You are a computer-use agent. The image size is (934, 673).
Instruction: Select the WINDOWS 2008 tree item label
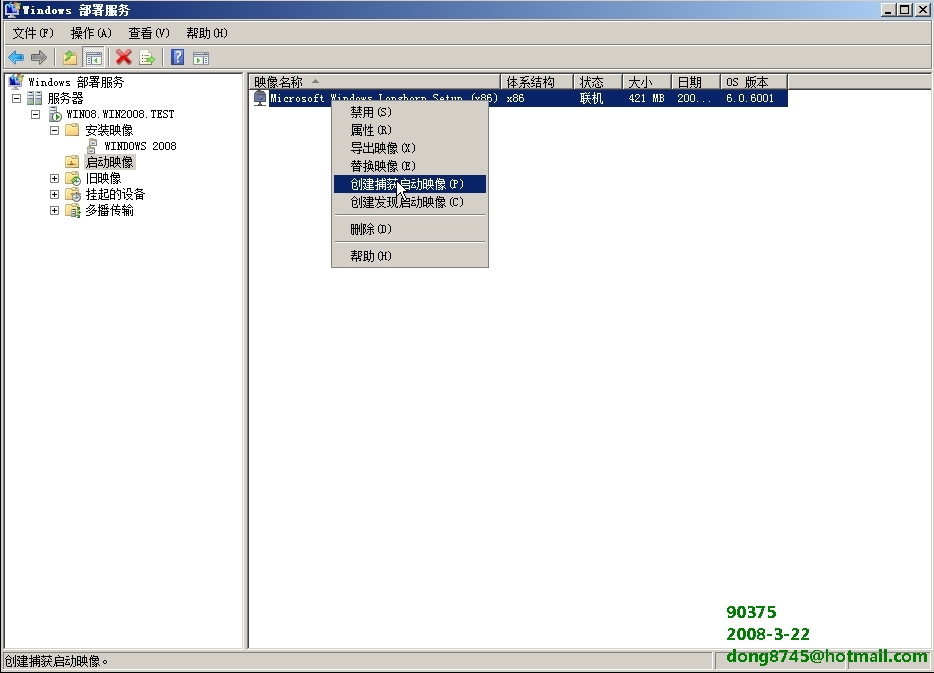140,146
